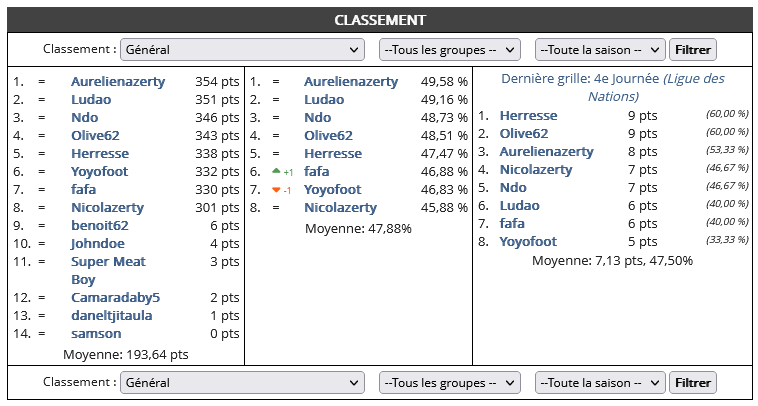758x406 pixels.
Task: Expand the top Tous les groupes dropdown
Action: coord(450,49)
